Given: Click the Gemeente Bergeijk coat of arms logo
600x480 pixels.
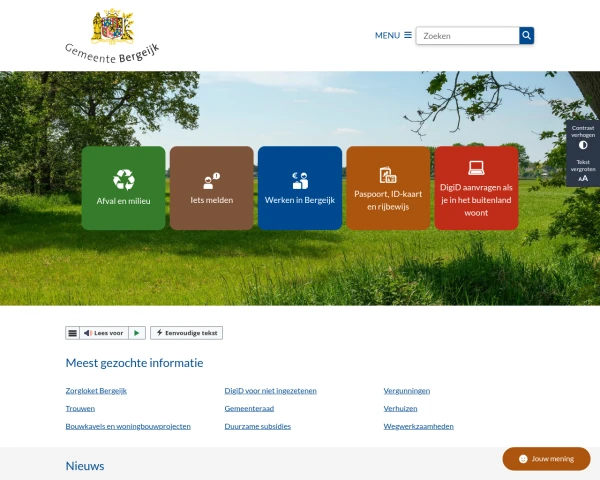Looking at the screenshot, I should (x=112, y=36).
